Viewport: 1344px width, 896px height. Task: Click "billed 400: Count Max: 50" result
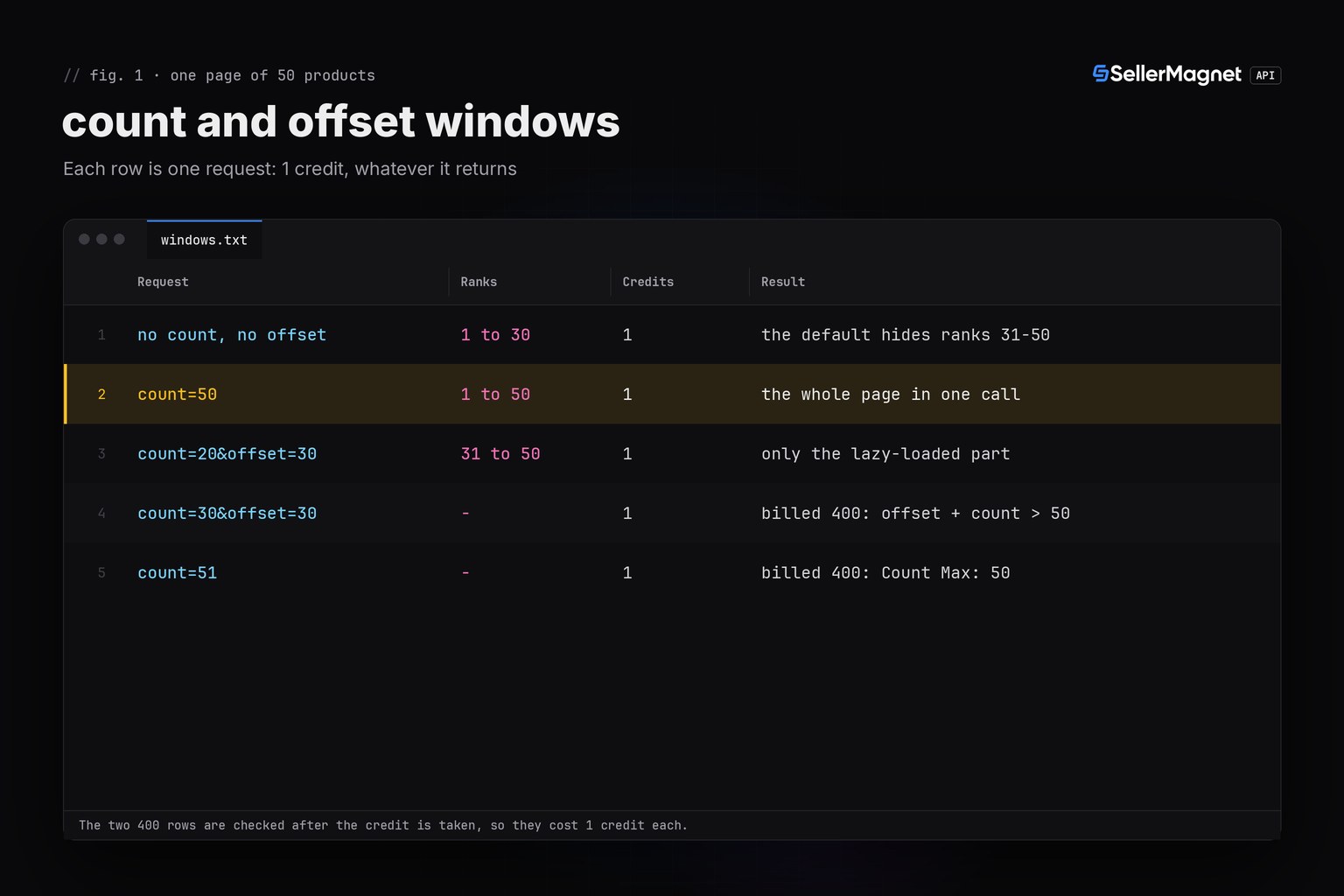pyautogui.click(x=885, y=573)
